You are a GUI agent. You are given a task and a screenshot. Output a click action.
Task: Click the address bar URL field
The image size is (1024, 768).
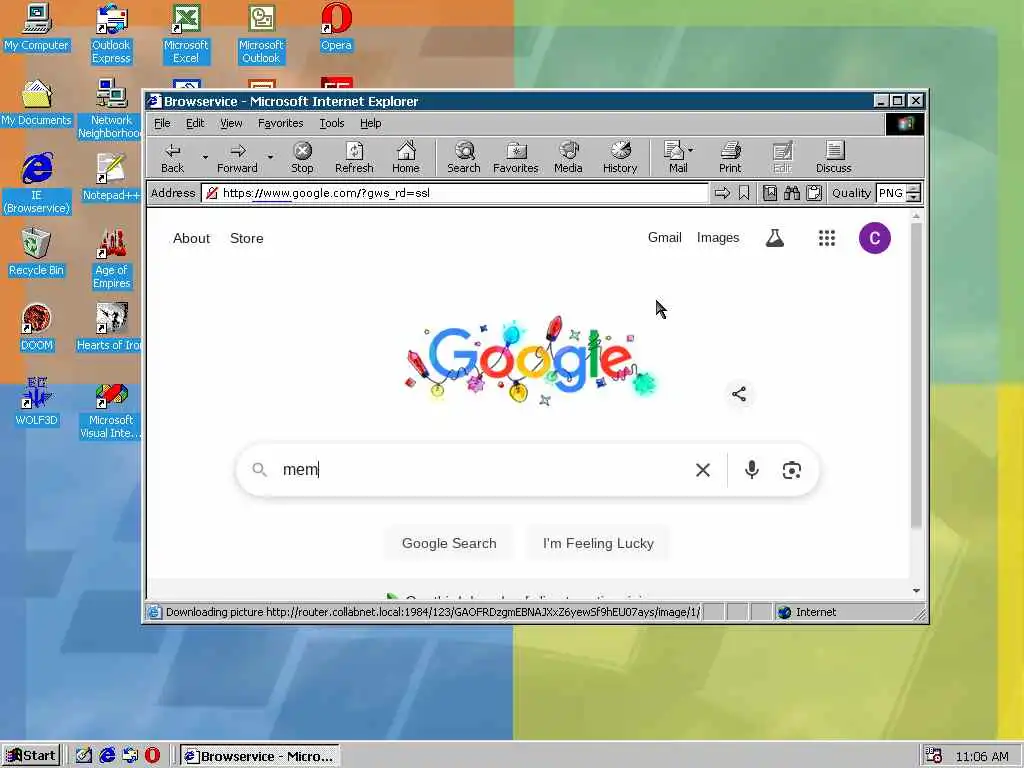(455, 193)
